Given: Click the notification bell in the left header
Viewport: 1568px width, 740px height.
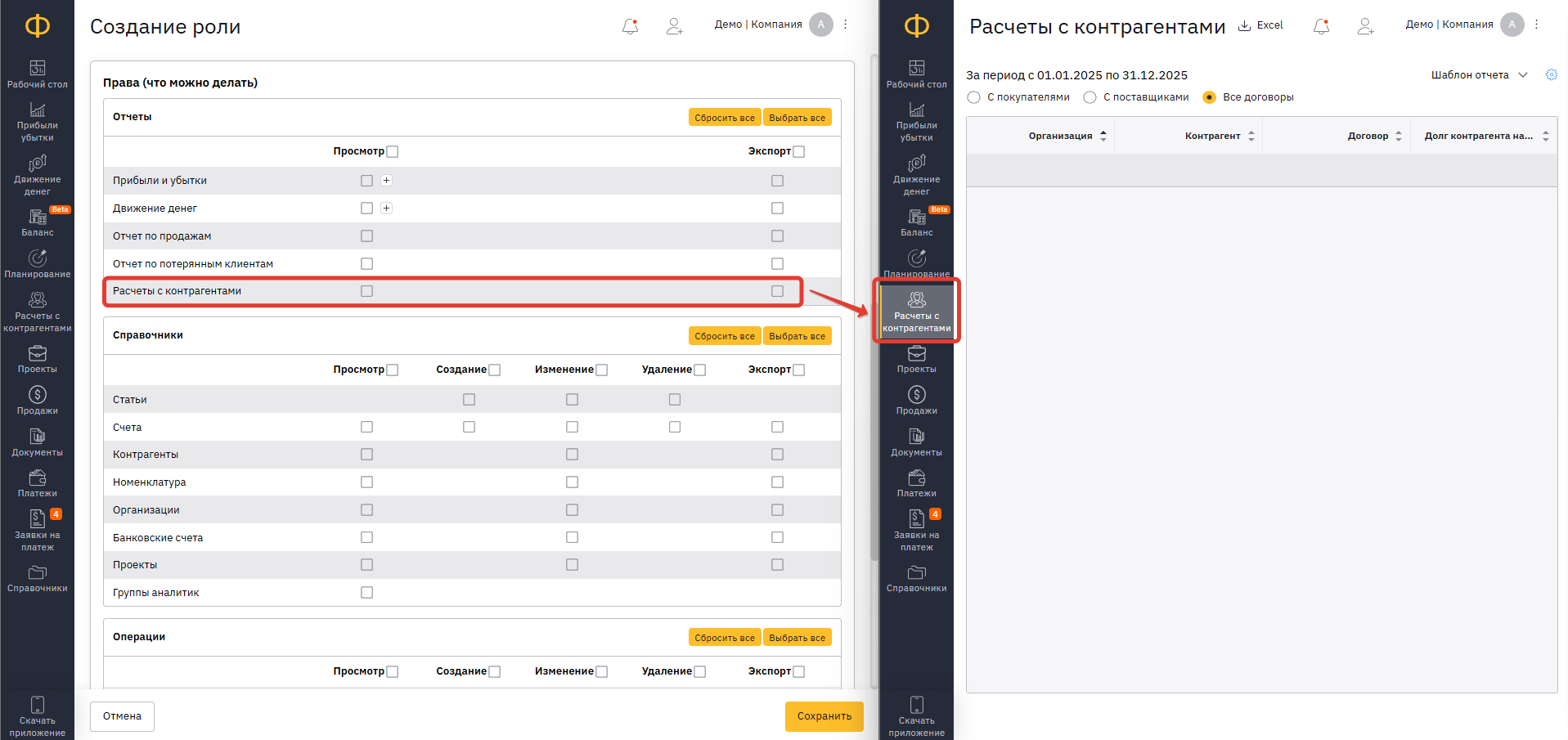Looking at the screenshot, I should [630, 27].
